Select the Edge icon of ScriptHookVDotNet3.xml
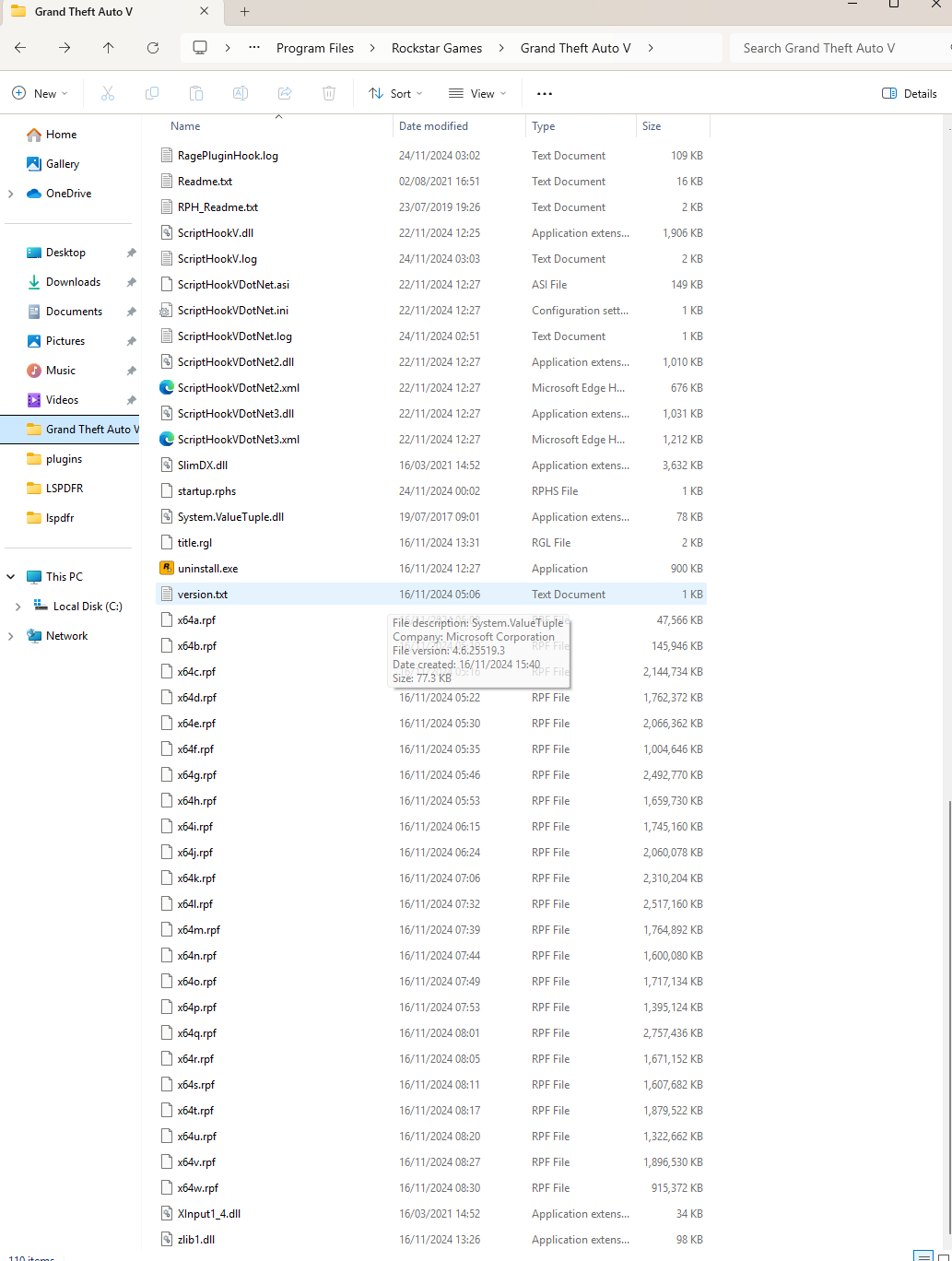This screenshot has height=1261, width=952. [167, 440]
